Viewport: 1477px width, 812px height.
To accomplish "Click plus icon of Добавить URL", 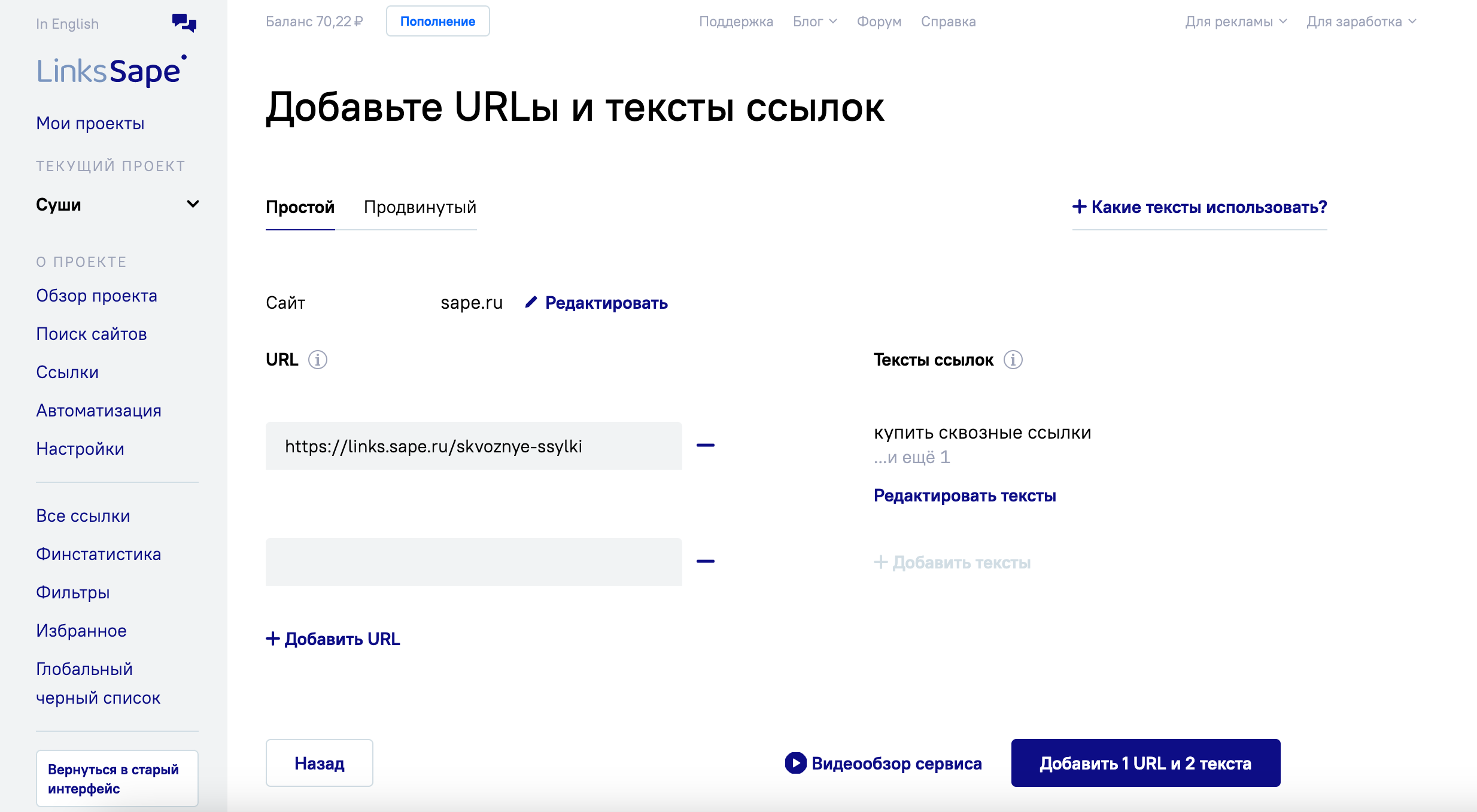I will click(x=273, y=638).
